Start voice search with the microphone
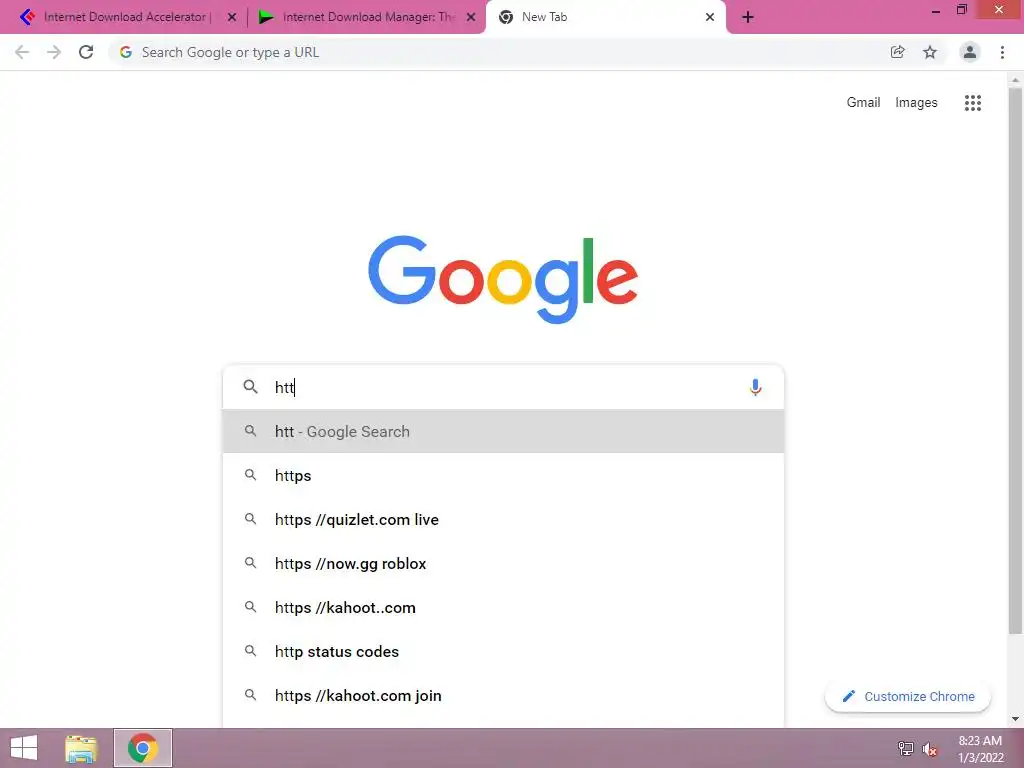1024x768 pixels. (x=756, y=387)
